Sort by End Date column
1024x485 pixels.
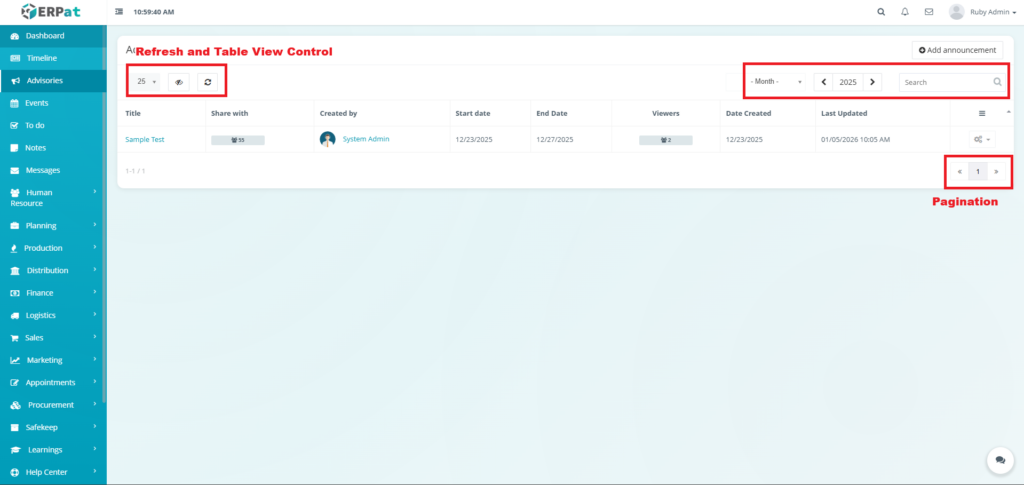(x=552, y=113)
